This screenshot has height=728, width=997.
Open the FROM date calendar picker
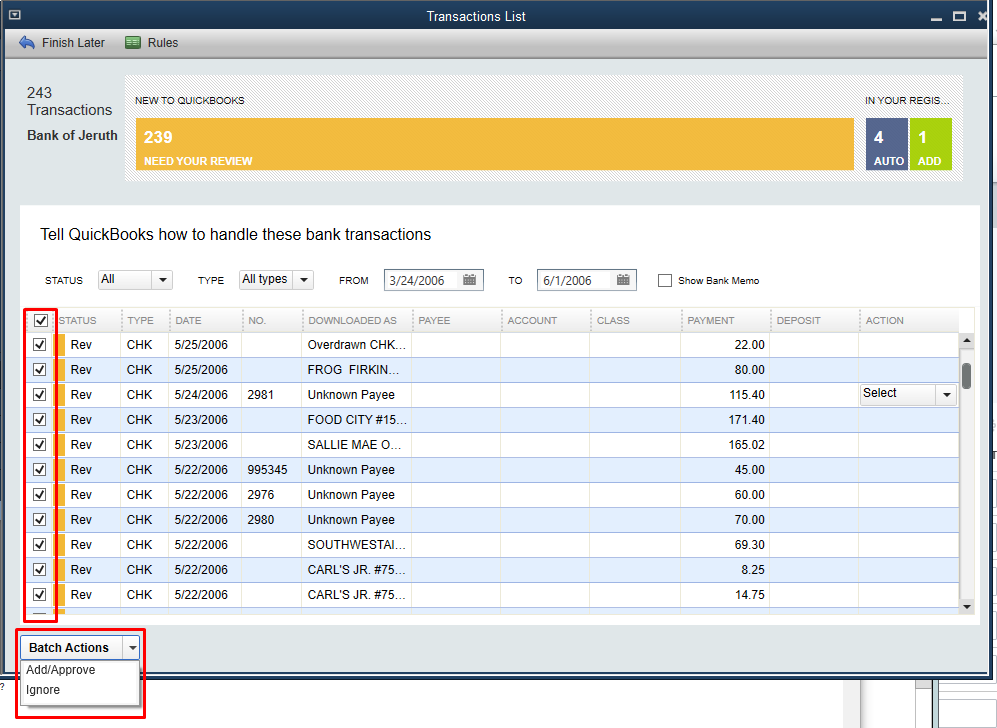point(469,280)
